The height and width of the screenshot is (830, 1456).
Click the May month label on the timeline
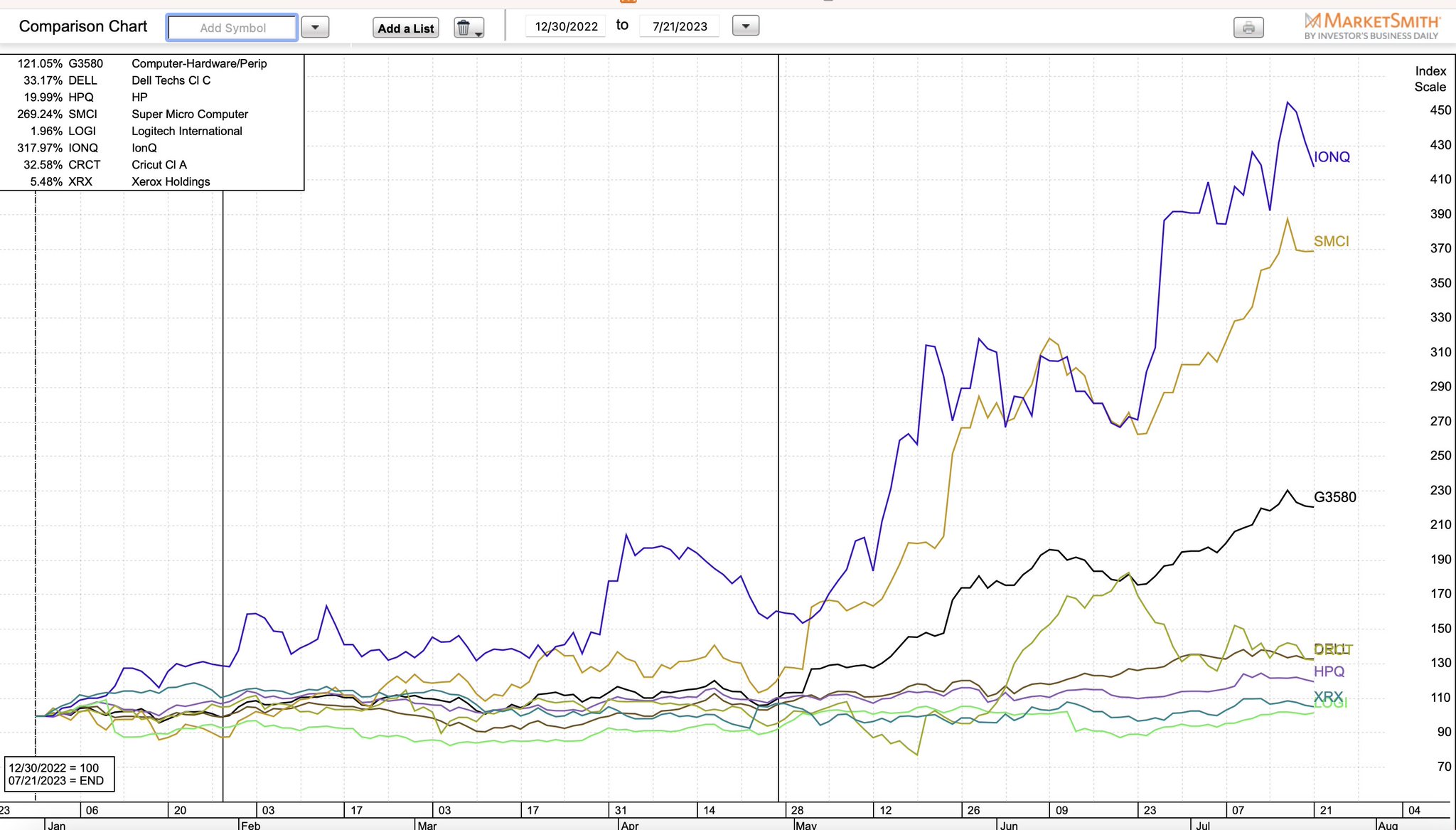(806, 825)
